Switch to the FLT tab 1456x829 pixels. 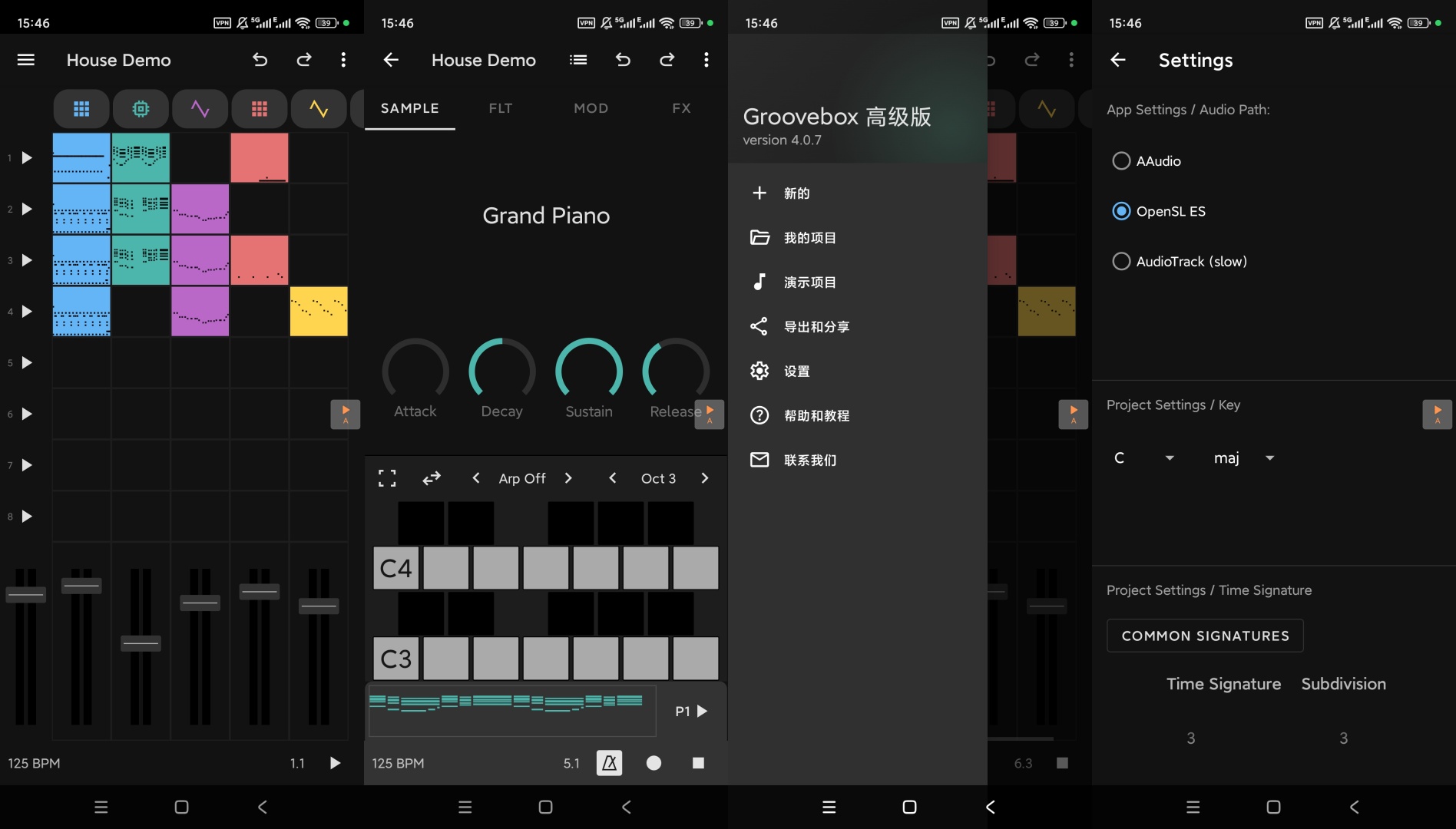pyautogui.click(x=500, y=108)
